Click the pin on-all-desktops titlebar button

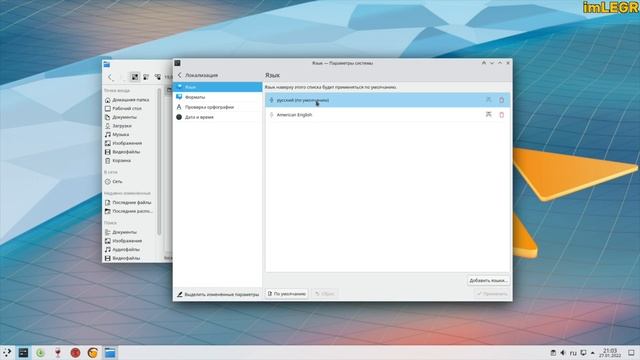coord(484,63)
